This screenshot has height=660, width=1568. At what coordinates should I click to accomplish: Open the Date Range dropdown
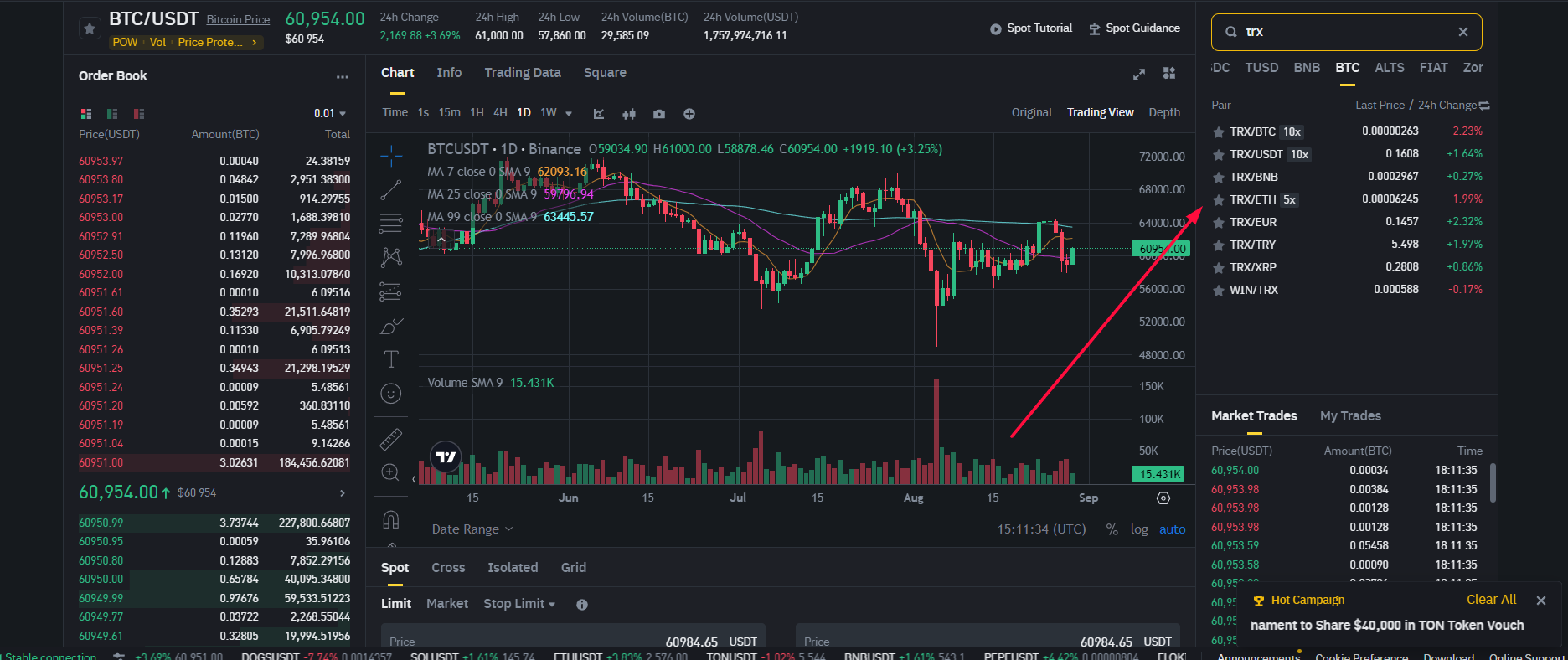472,529
